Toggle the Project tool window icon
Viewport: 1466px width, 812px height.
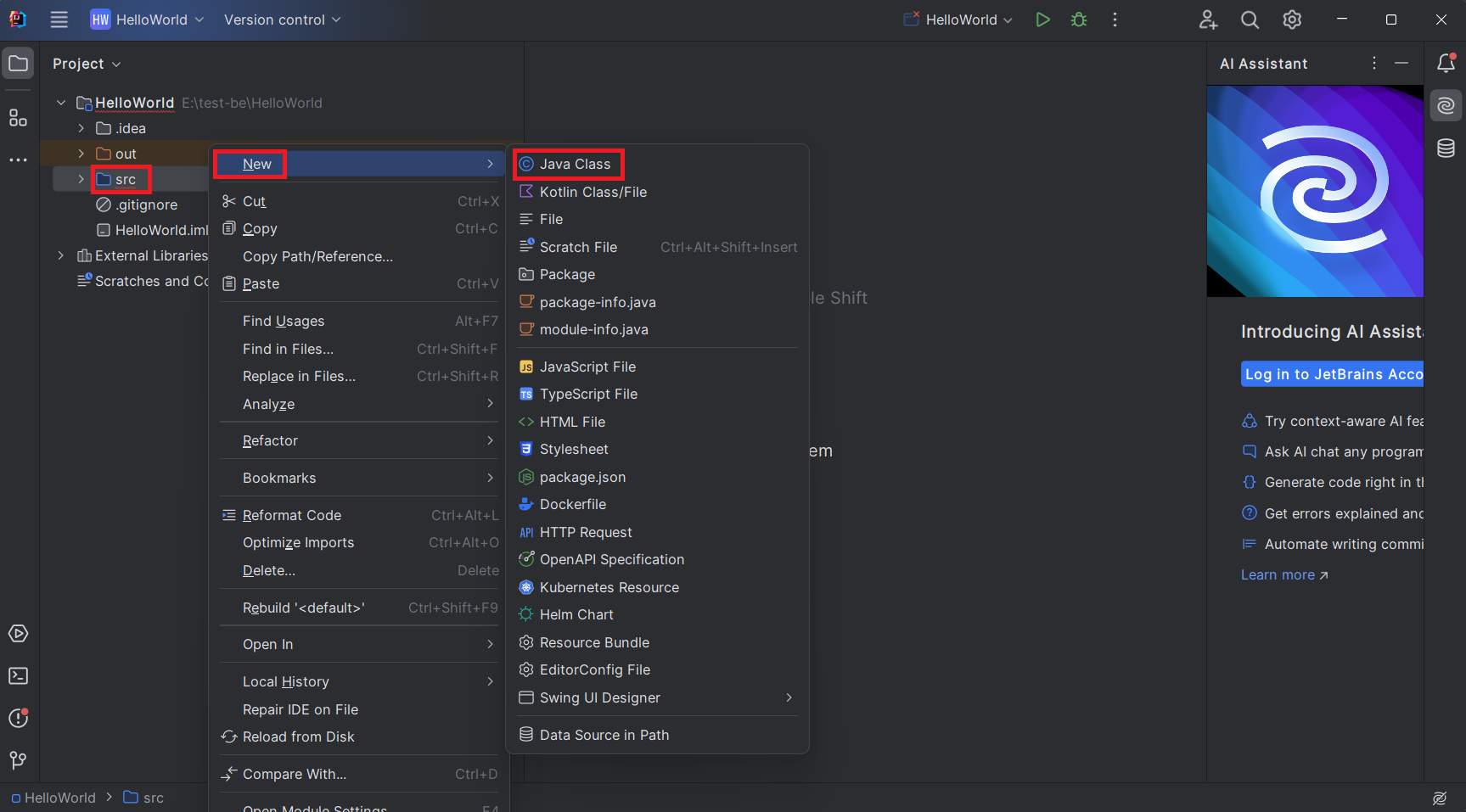(x=18, y=64)
